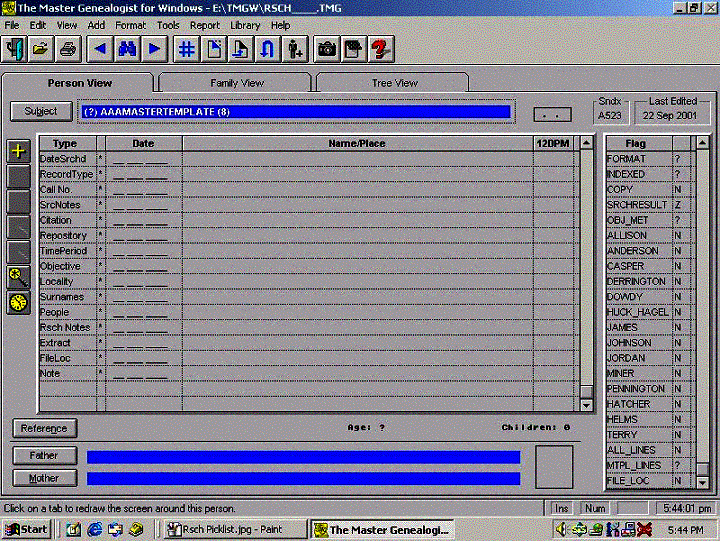
Task: Open the Report menu
Action: (205, 25)
